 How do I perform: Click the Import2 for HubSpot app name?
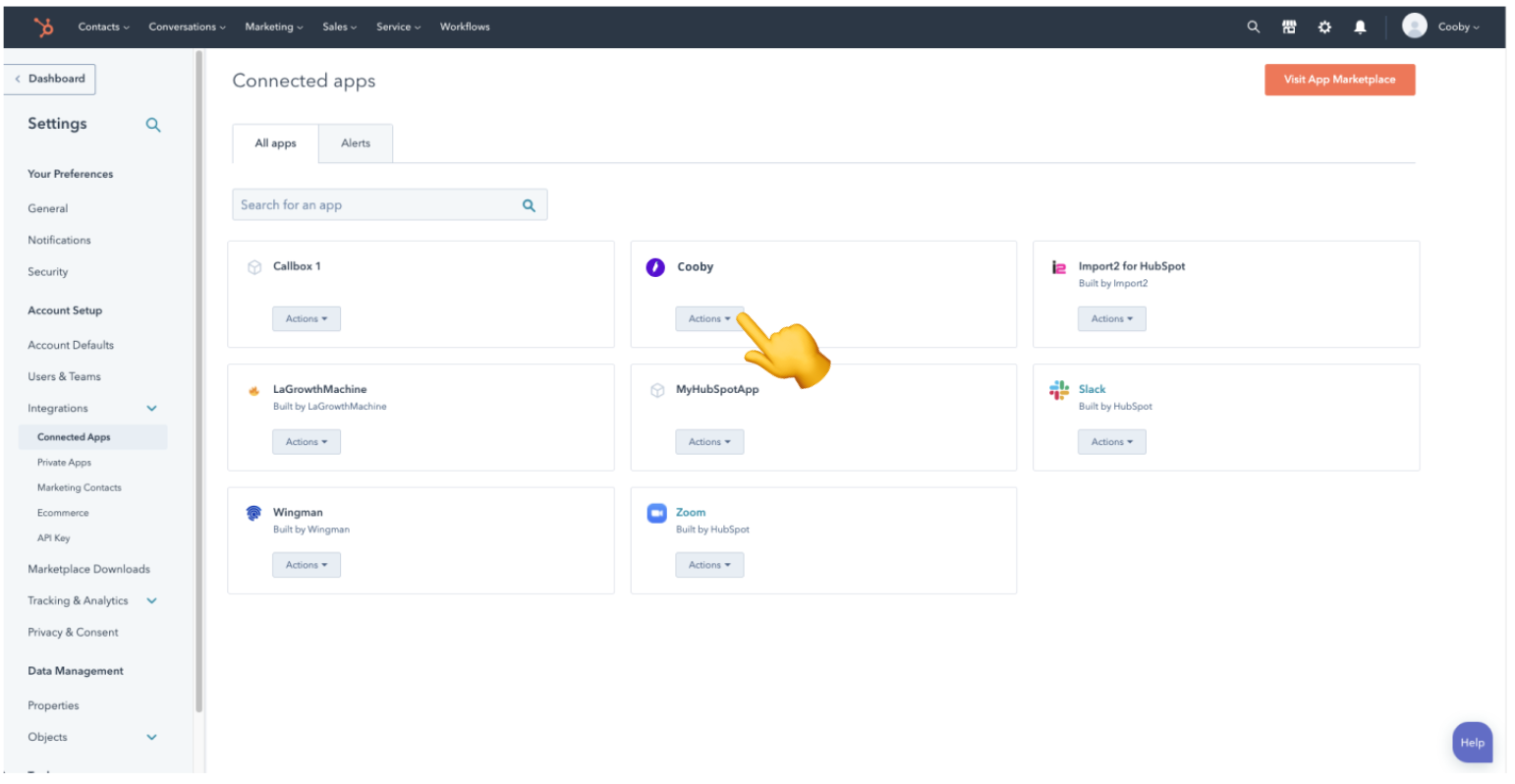(x=1132, y=266)
